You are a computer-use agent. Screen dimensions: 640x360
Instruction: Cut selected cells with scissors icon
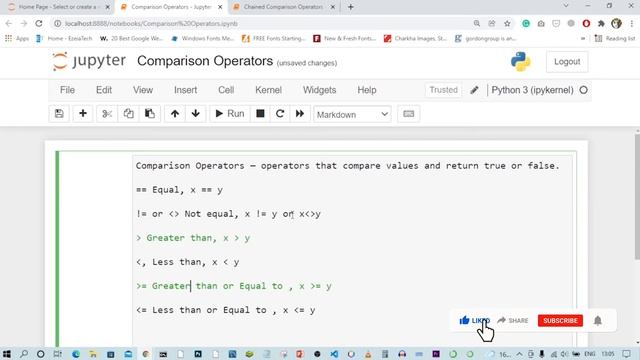coord(107,114)
